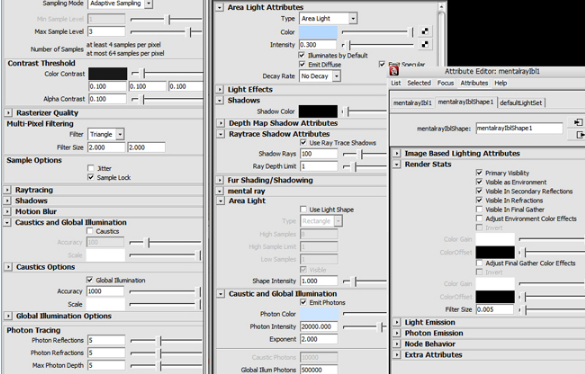Click the Shadow Rays input field
This screenshot has width=585, height=374.
pyautogui.click(x=319, y=154)
